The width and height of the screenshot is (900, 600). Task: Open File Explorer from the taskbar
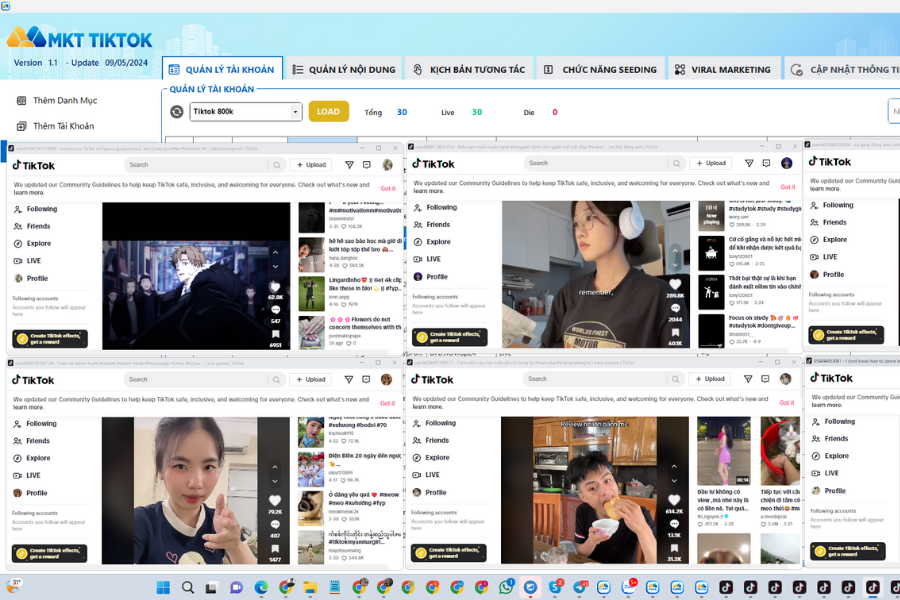click(311, 587)
